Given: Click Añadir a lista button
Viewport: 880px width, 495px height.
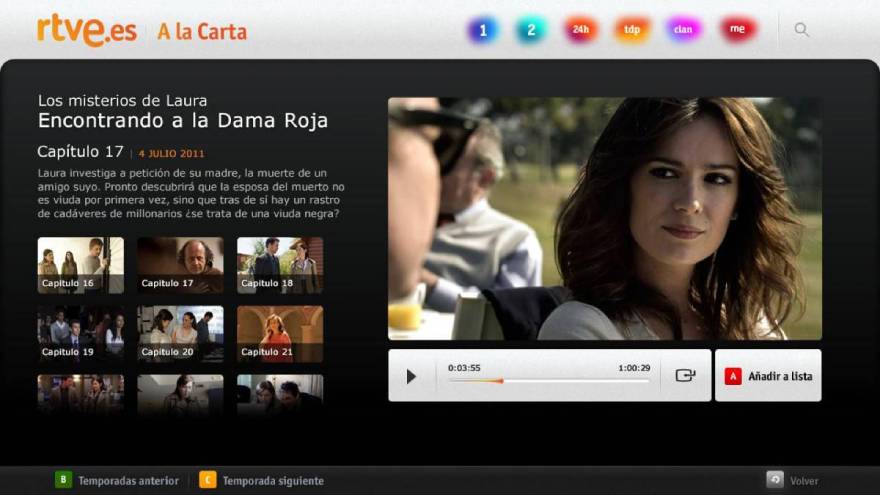Looking at the screenshot, I should click(768, 376).
